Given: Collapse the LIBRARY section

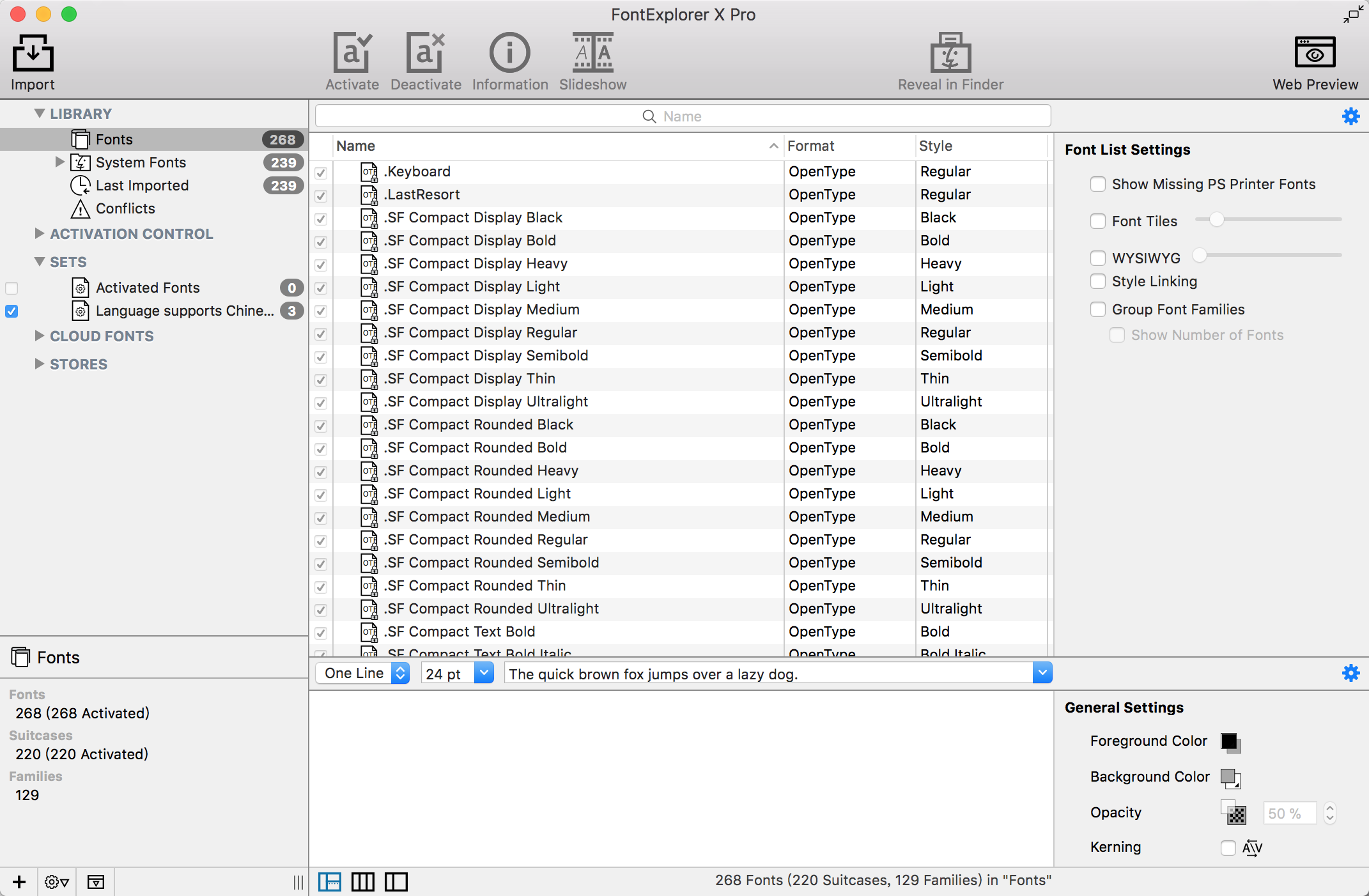Looking at the screenshot, I should coord(40,113).
